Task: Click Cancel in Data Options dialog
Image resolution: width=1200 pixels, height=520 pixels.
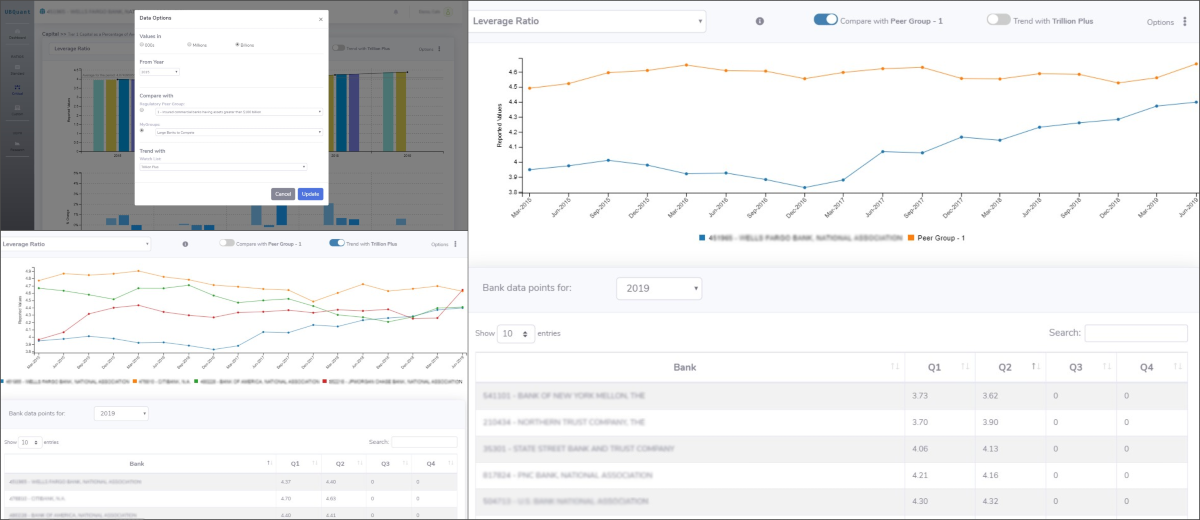Action: [282, 194]
